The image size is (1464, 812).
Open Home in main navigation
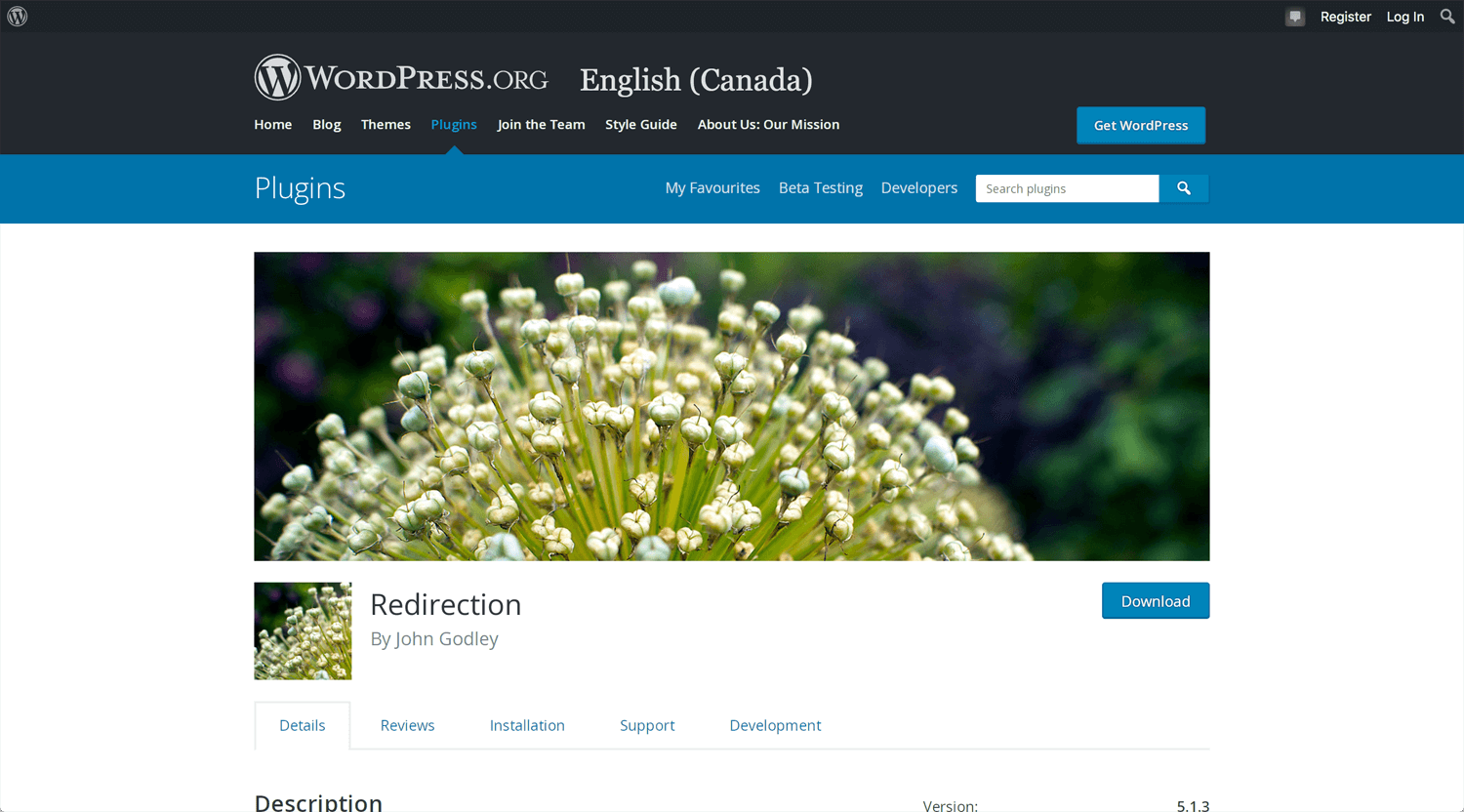tap(273, 124)
